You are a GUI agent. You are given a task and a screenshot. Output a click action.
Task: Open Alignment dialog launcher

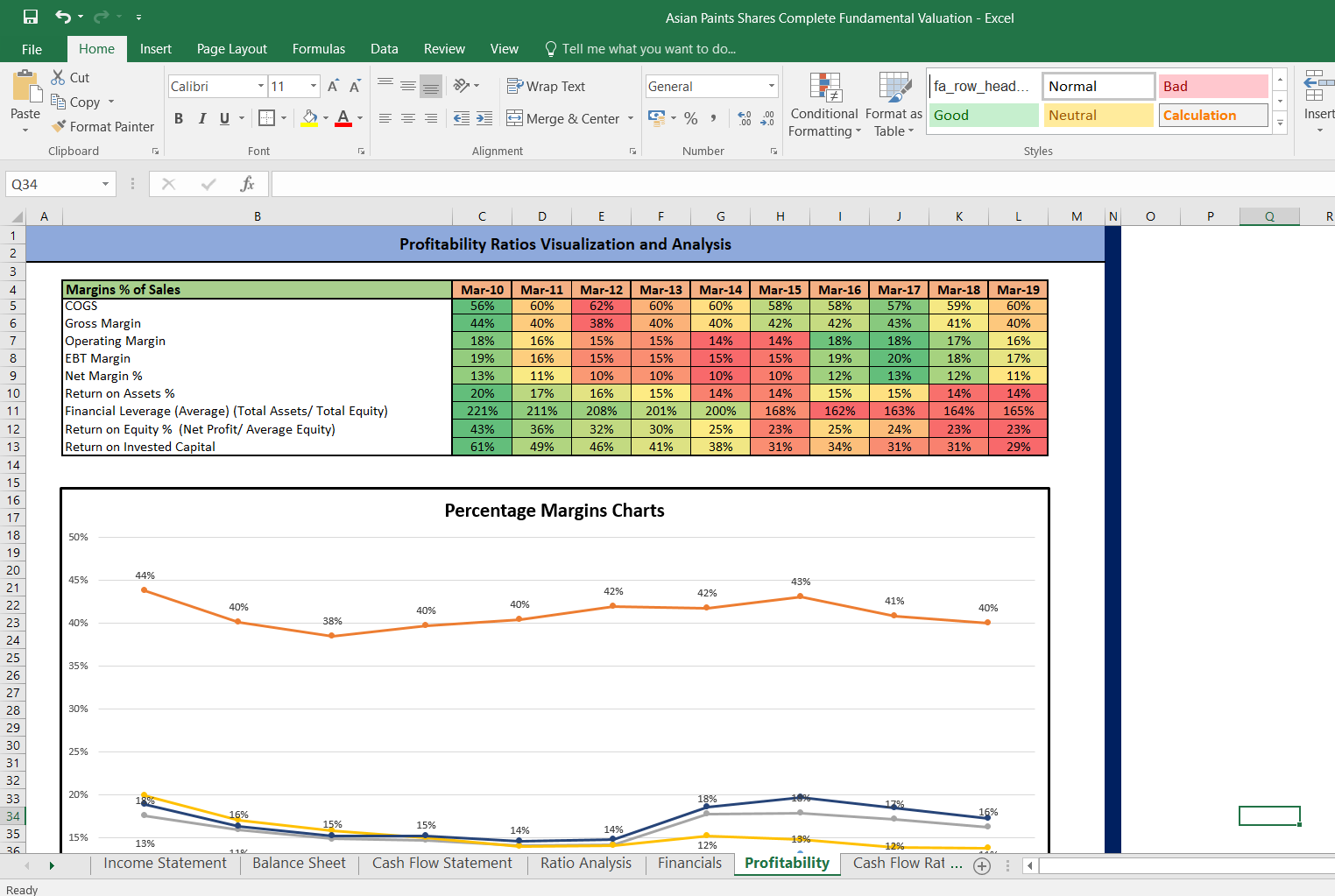[x=632, y=152]
